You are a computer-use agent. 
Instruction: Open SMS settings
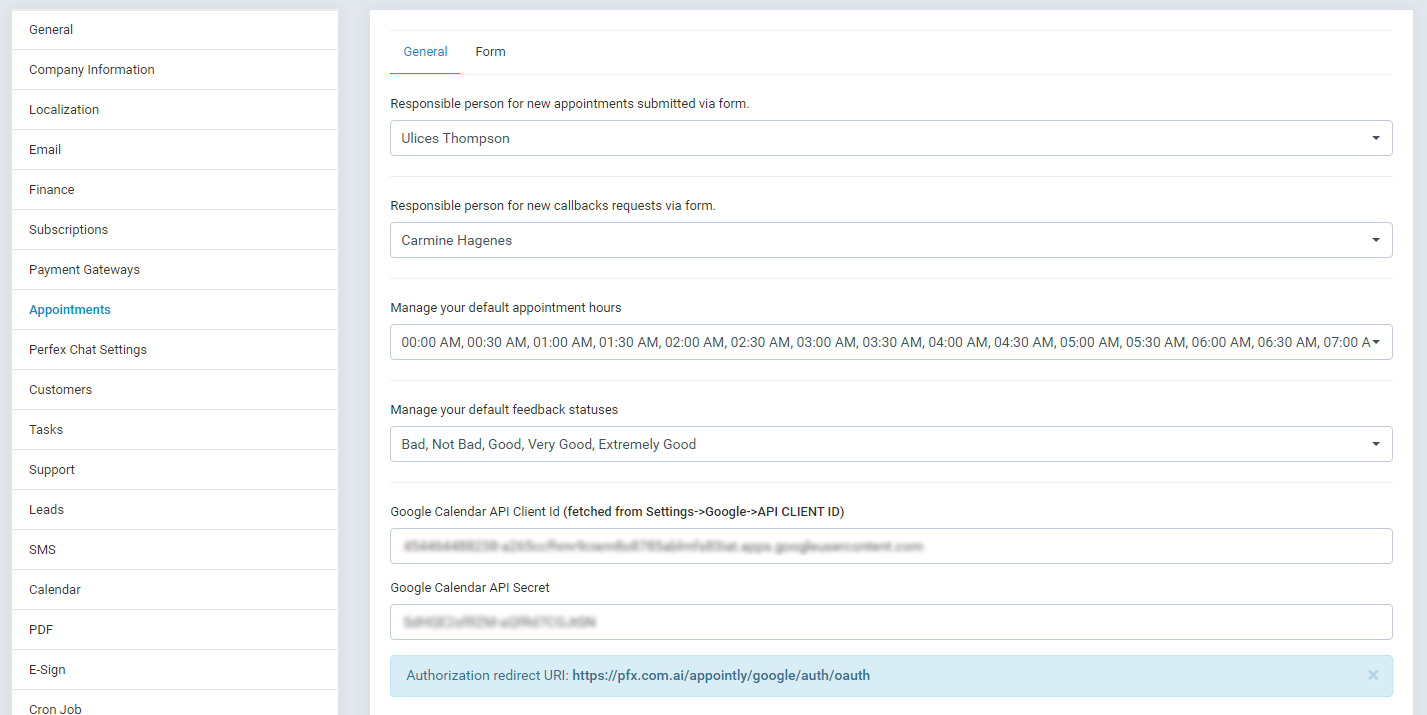tap(41, 549)
